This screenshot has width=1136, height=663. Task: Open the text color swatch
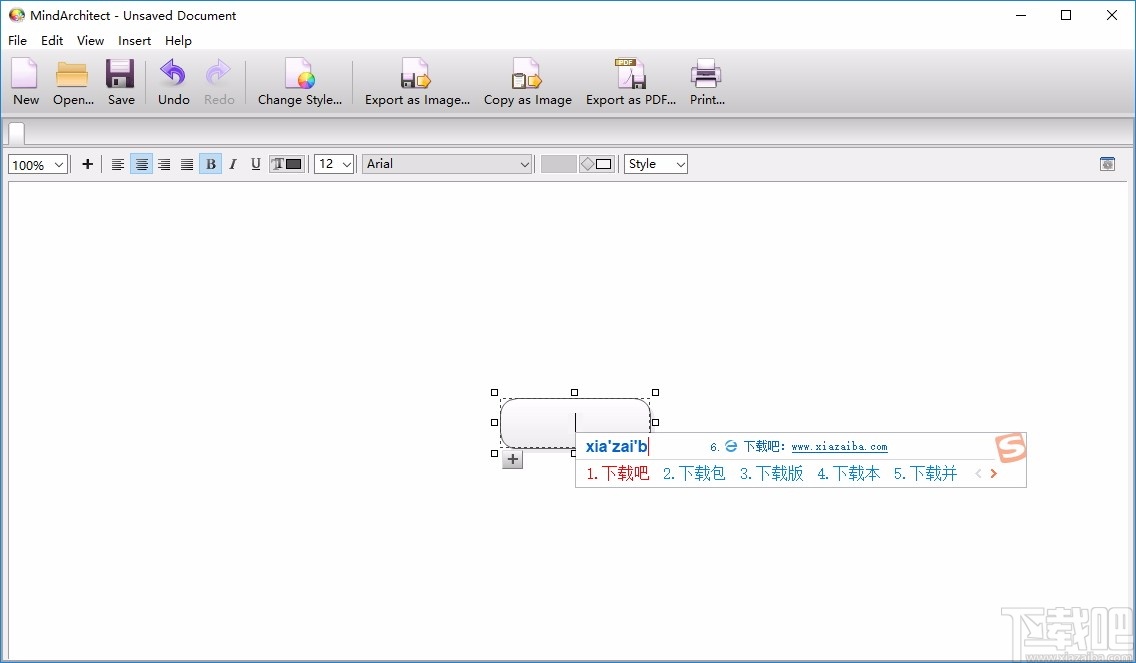click(287, 164)
